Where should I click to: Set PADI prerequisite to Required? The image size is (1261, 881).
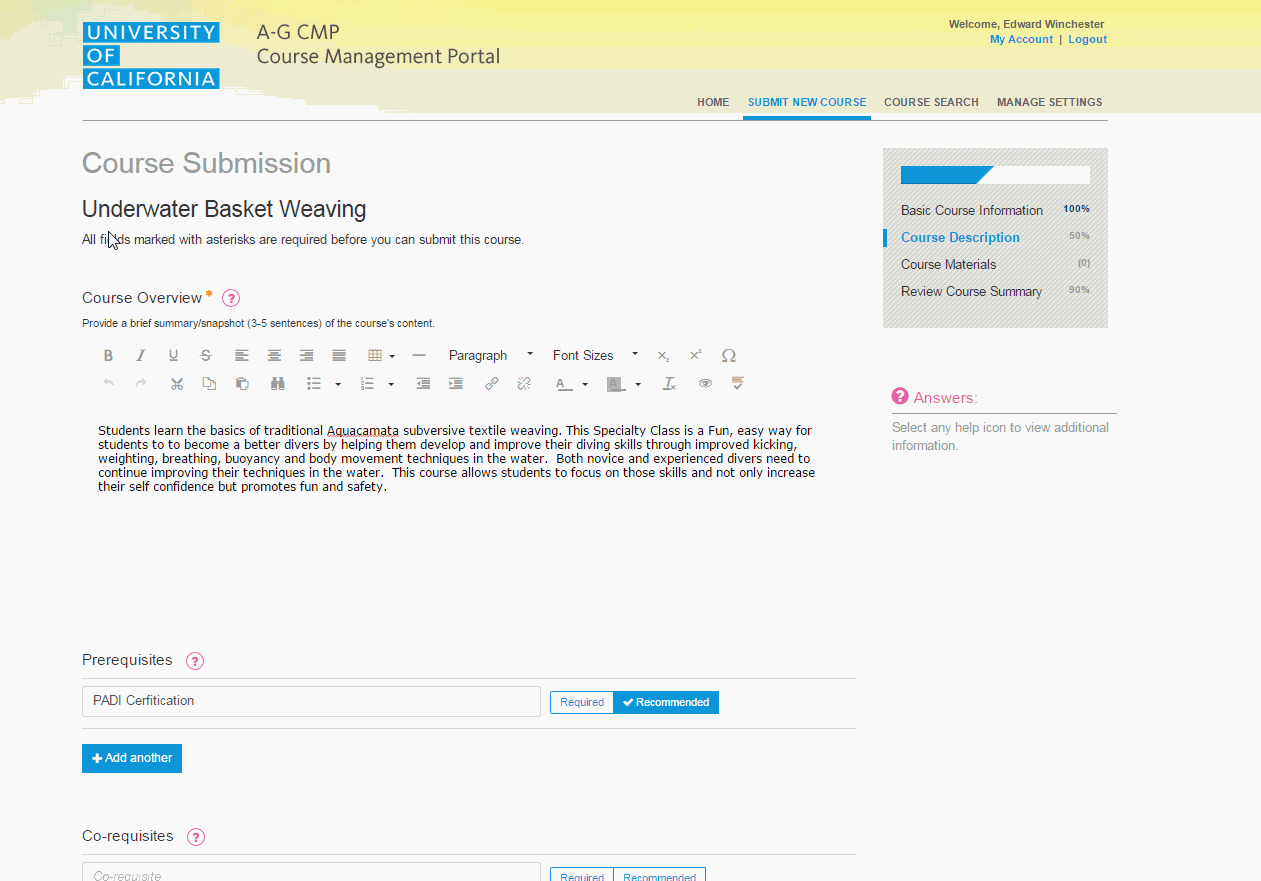(x=582, y=702)
